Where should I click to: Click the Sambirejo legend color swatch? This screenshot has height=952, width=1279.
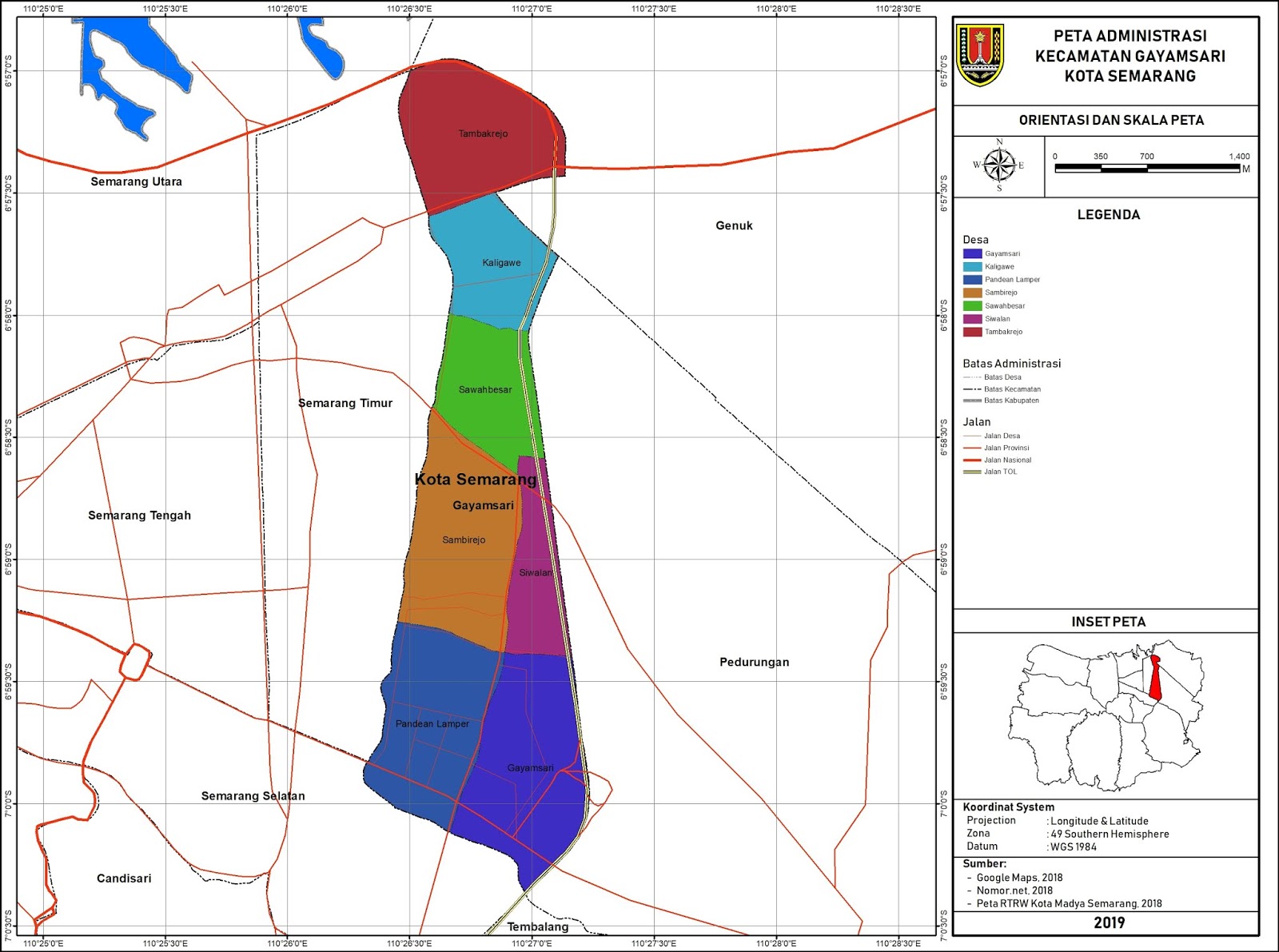pos(972,293)
